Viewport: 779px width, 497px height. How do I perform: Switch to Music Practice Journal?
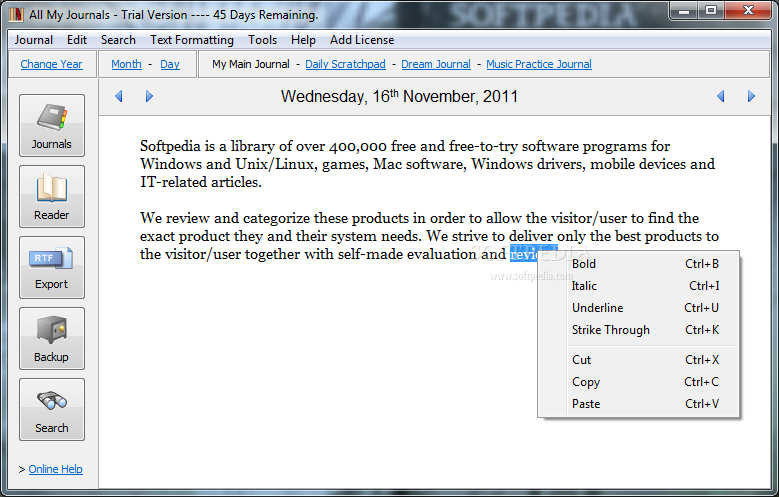(x=539, y=64)
